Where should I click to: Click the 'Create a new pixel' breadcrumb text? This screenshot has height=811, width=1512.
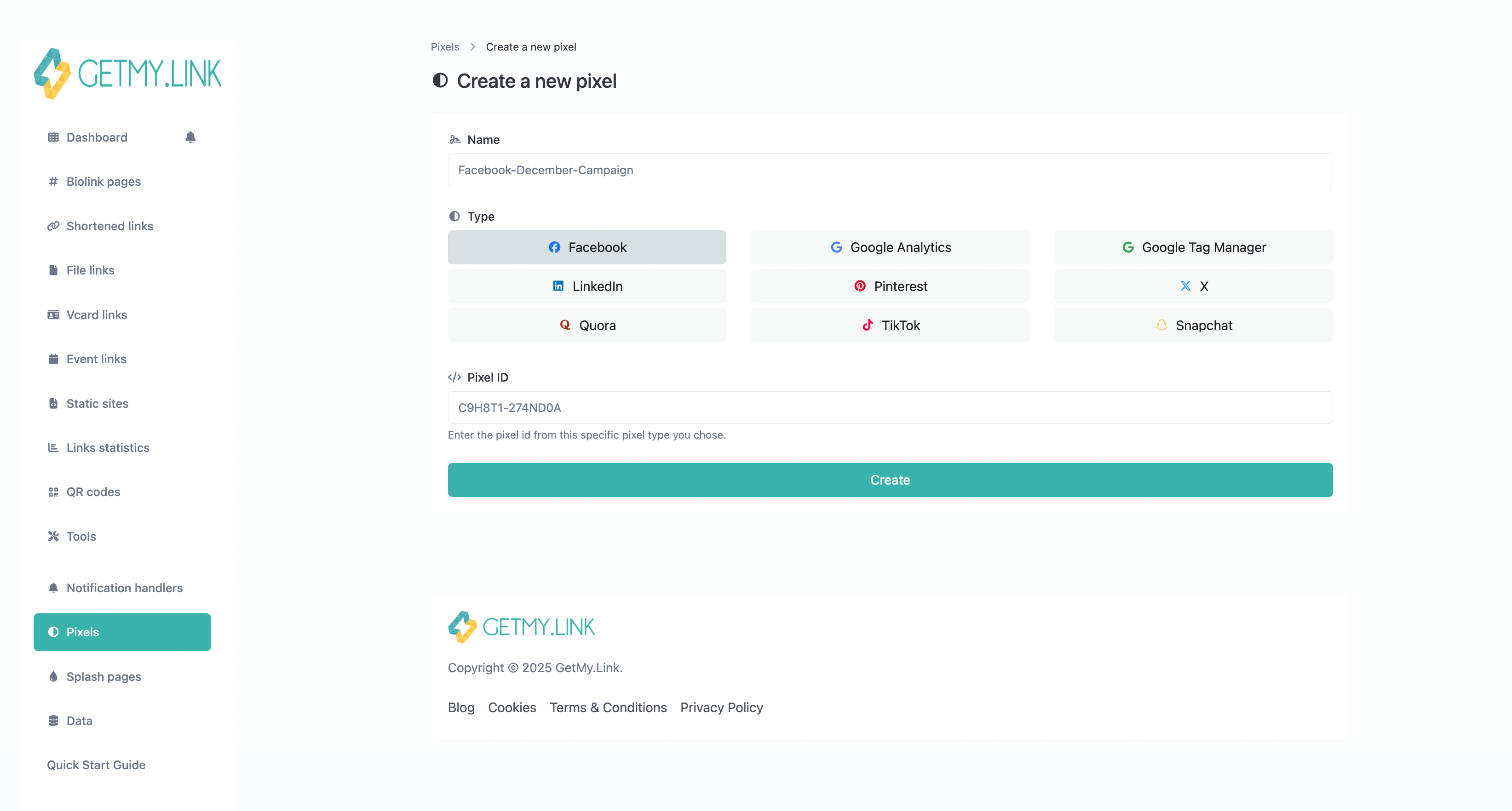531,47
